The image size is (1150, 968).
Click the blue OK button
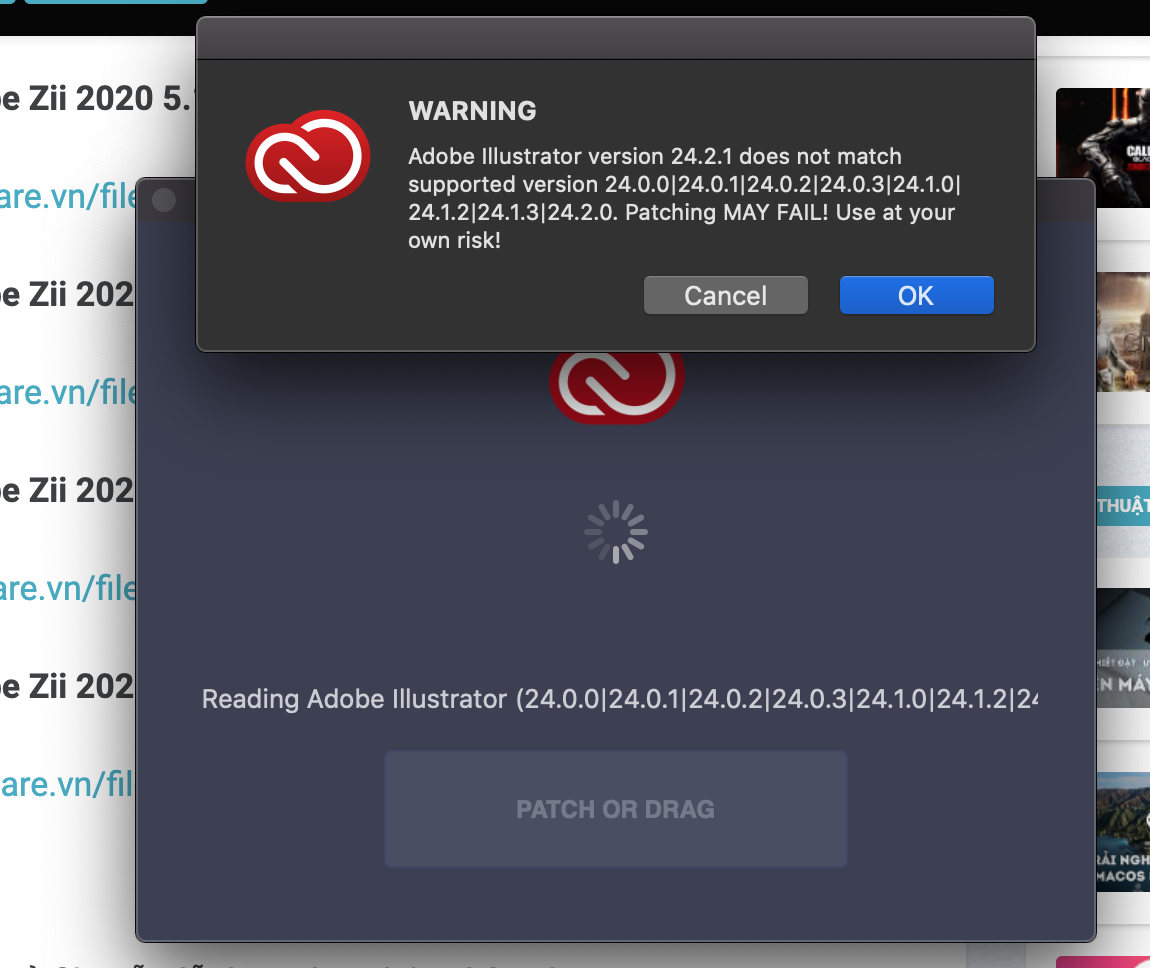pyautogui.click(x=916, y=295)
